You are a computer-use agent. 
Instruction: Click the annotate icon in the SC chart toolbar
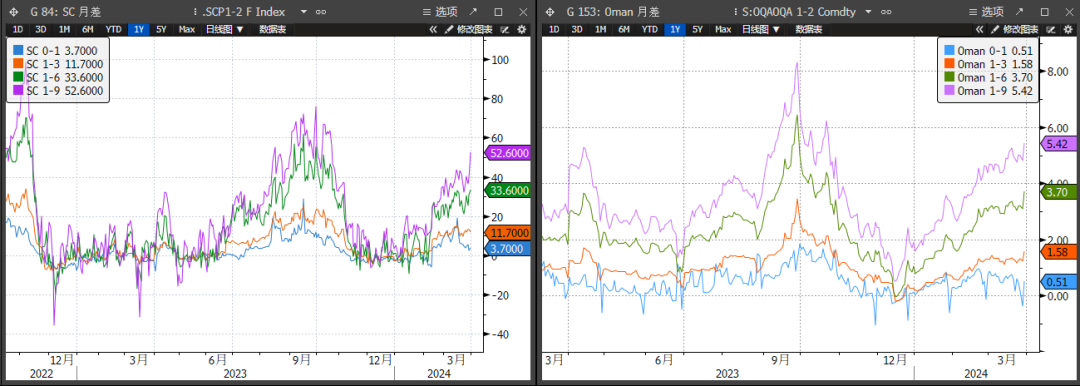coord(504,29)
